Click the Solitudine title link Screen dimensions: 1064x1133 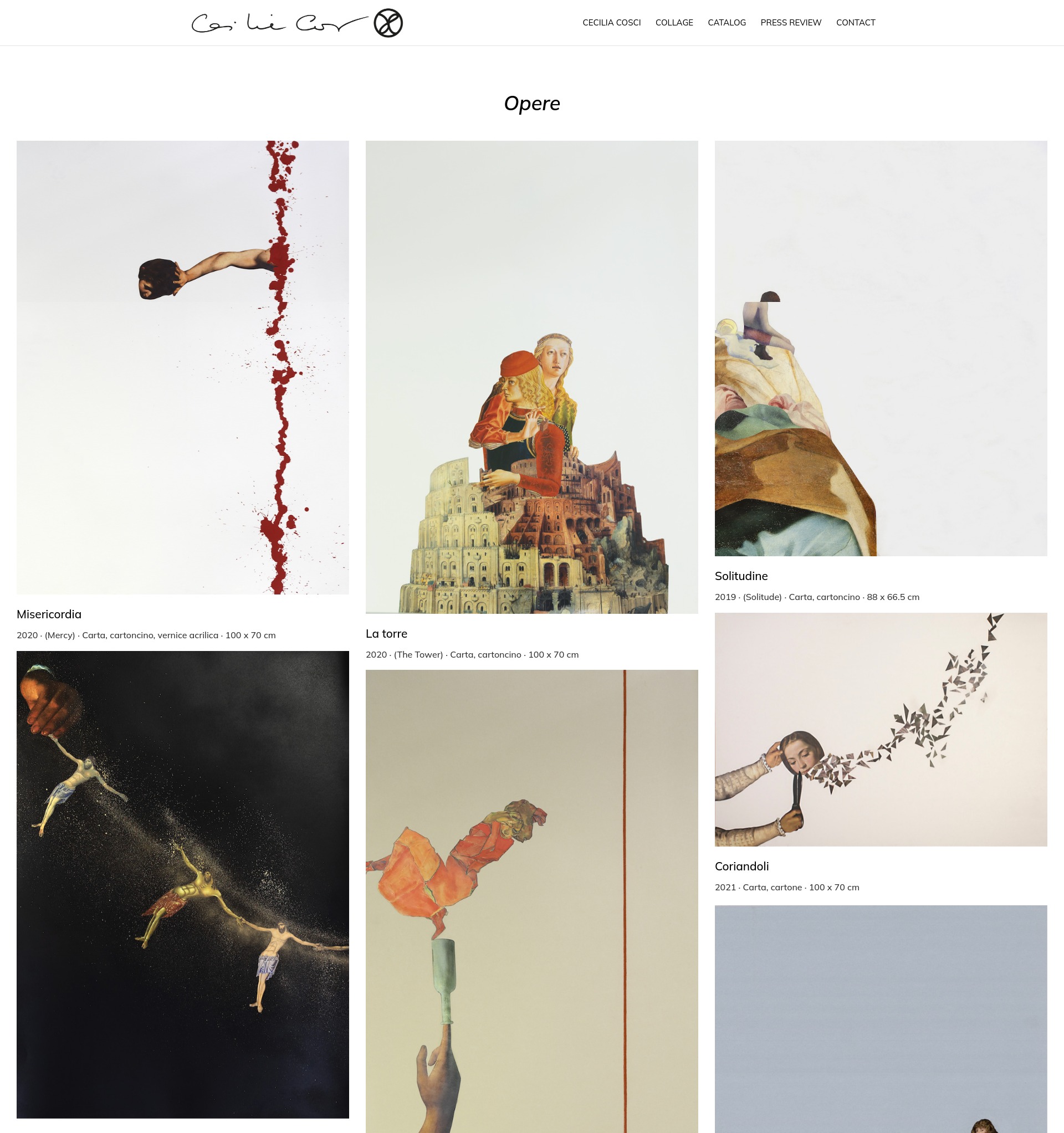tap(741, 576)
